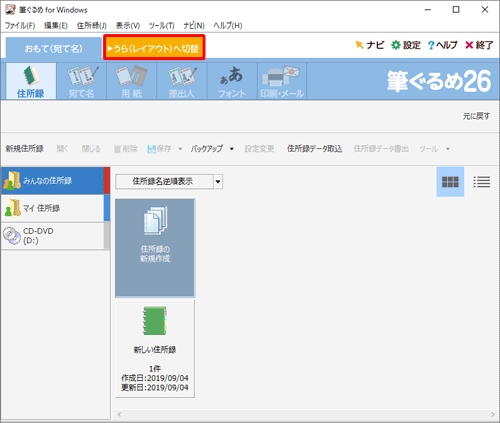This screenshot has height=423, width=500.
Task: Open the 差出人 sender ribbon icon
Action: coord(182,81)
